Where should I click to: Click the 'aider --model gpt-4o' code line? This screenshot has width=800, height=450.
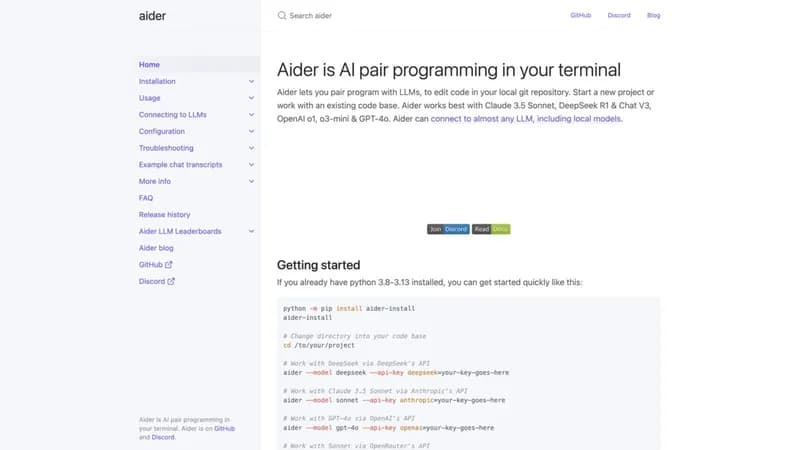[x=388, y=428]
